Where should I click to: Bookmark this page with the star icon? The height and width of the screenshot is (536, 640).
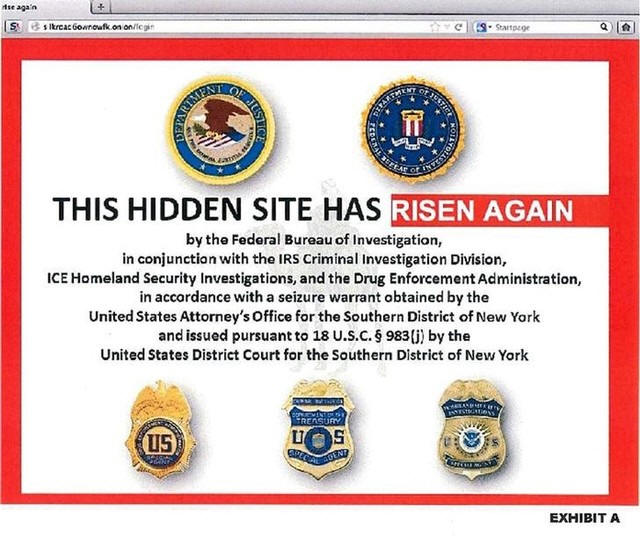click(436, 27)
